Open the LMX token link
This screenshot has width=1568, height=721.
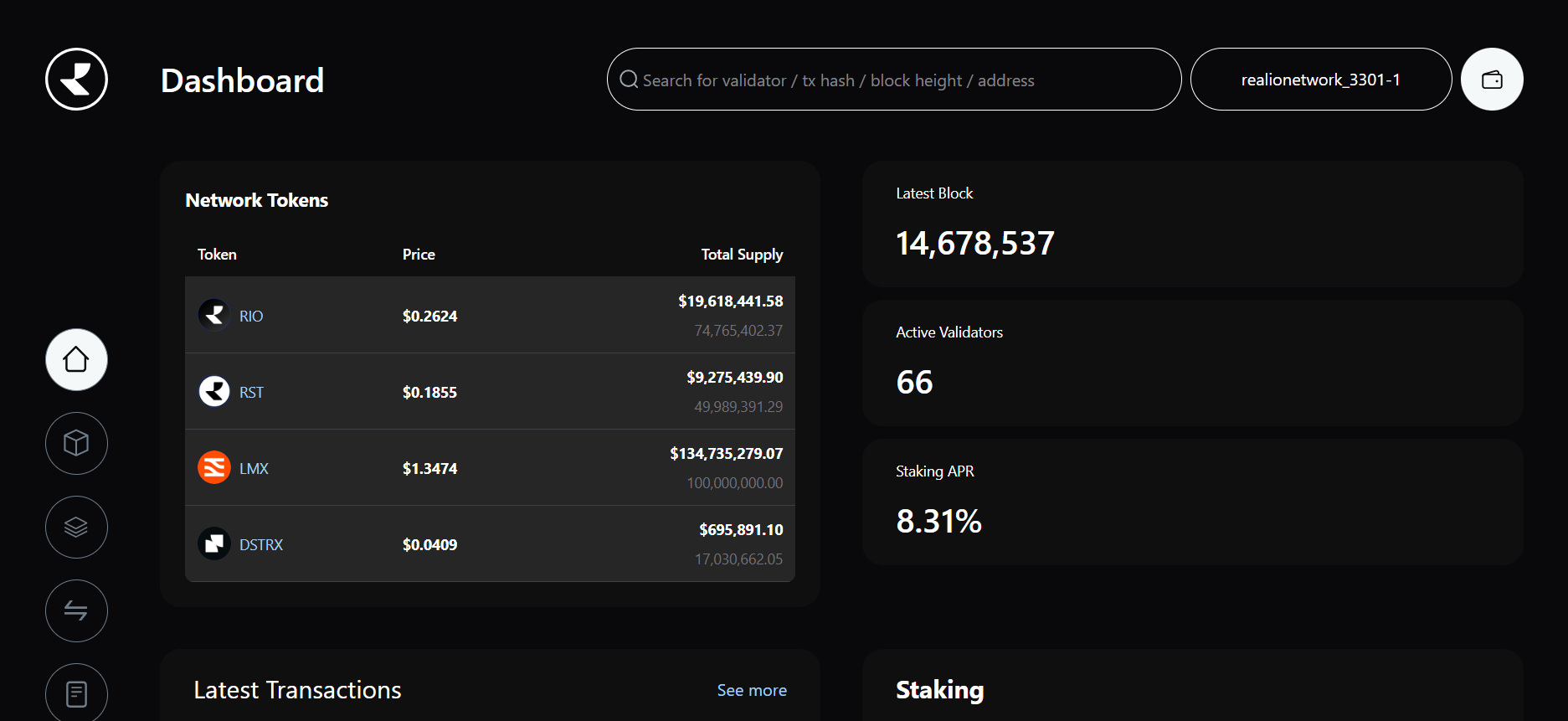tap(254, 468)
